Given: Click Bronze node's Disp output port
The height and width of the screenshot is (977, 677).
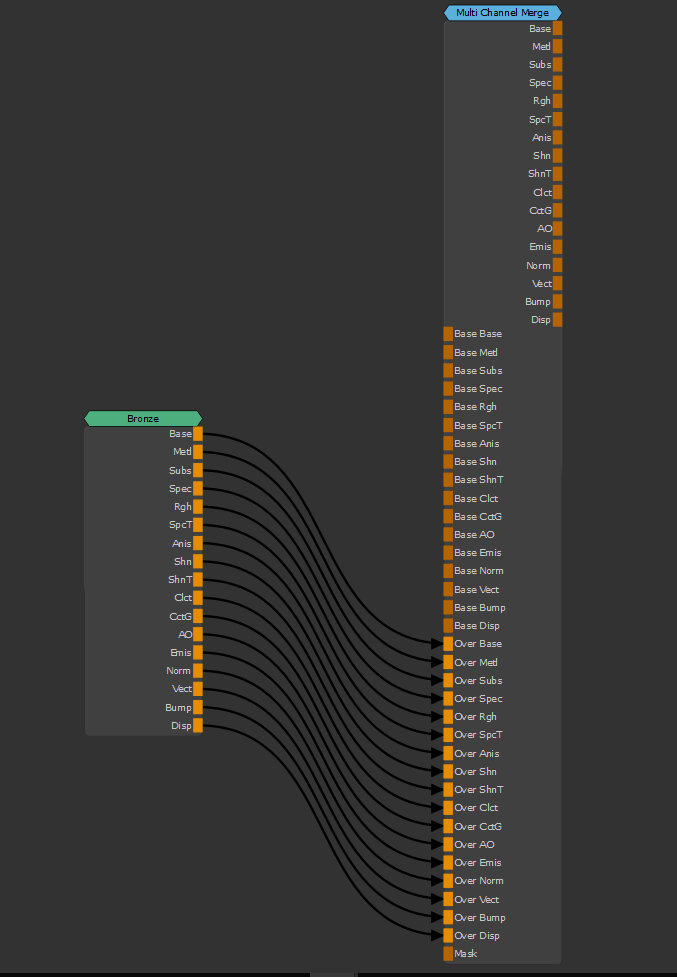Looking at the screenshot, I should point(198,725).
